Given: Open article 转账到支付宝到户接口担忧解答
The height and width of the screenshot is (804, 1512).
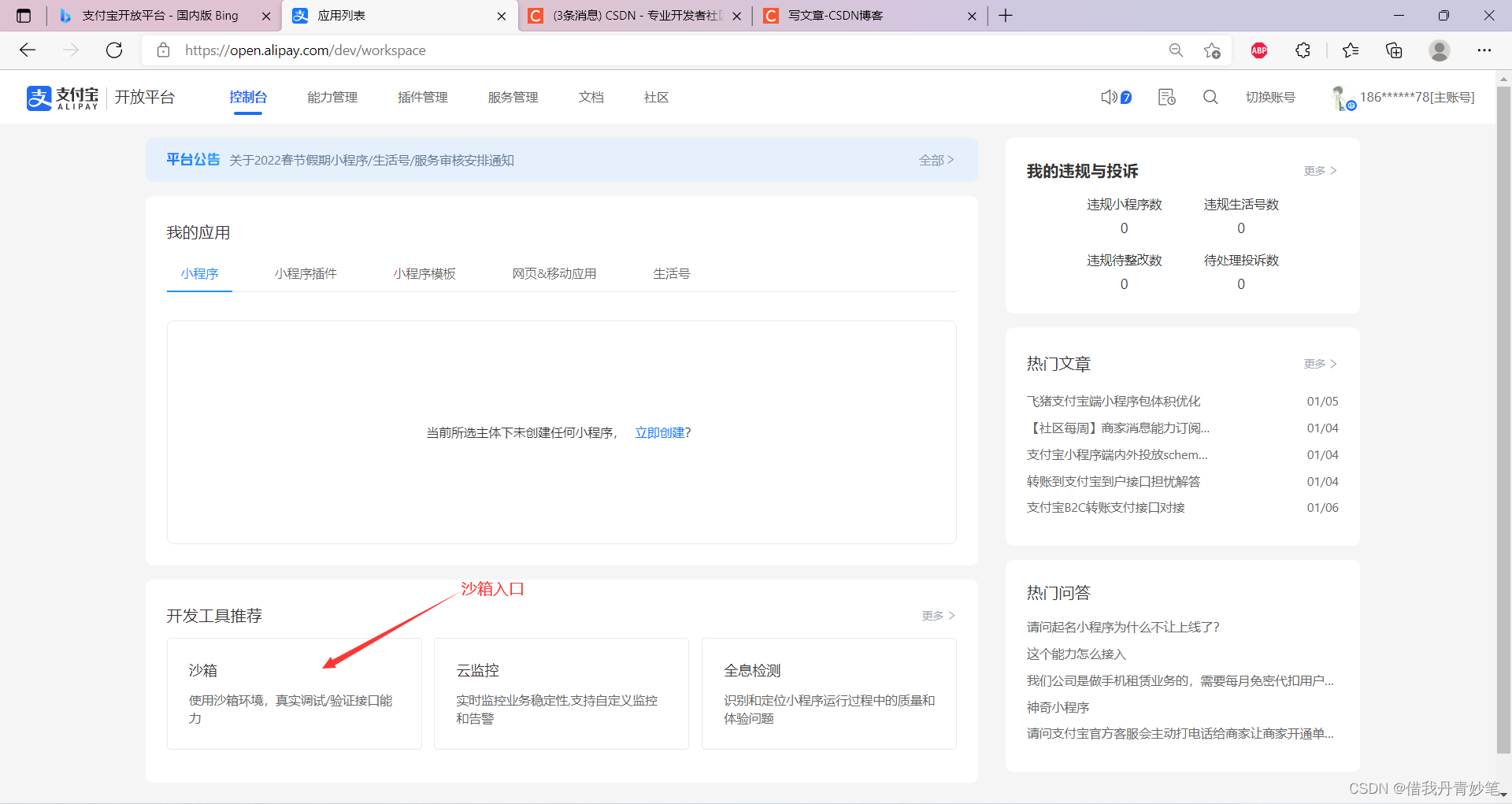Looking at the screenshot, I should 1114,481.
